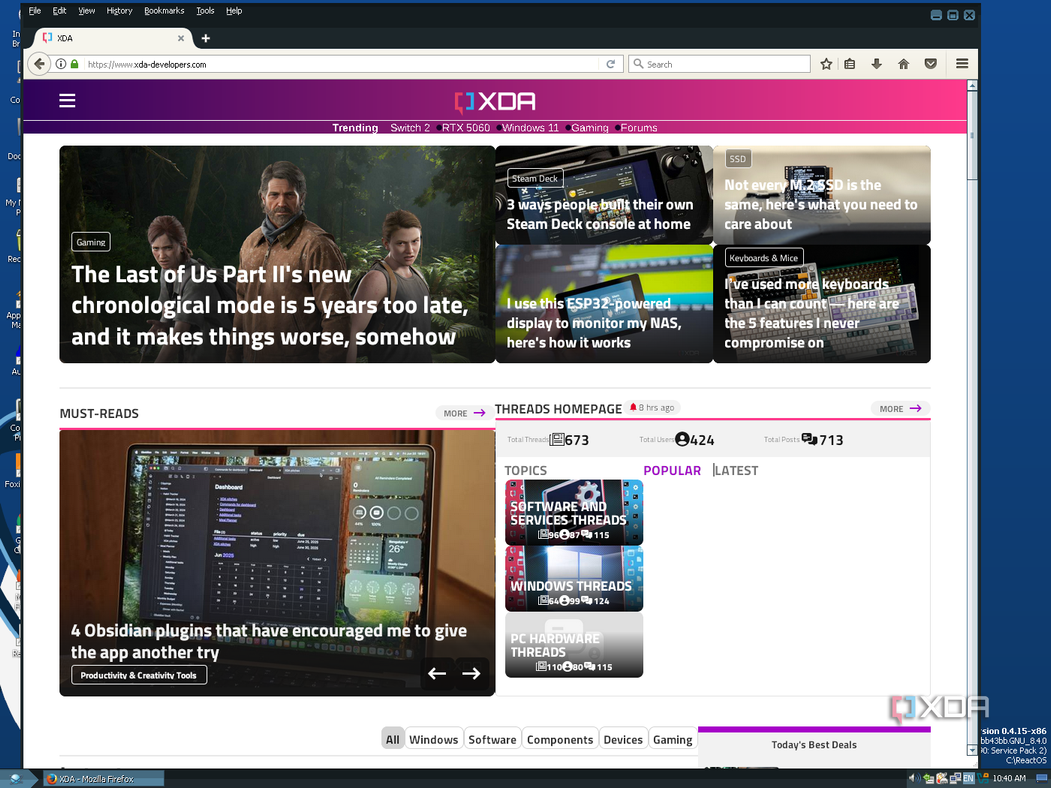Image resolution: width=1051 pixels, height=788 pixels.
Task: Select the Software category filter
Action: pyautogui.click(x=492, y=739)
